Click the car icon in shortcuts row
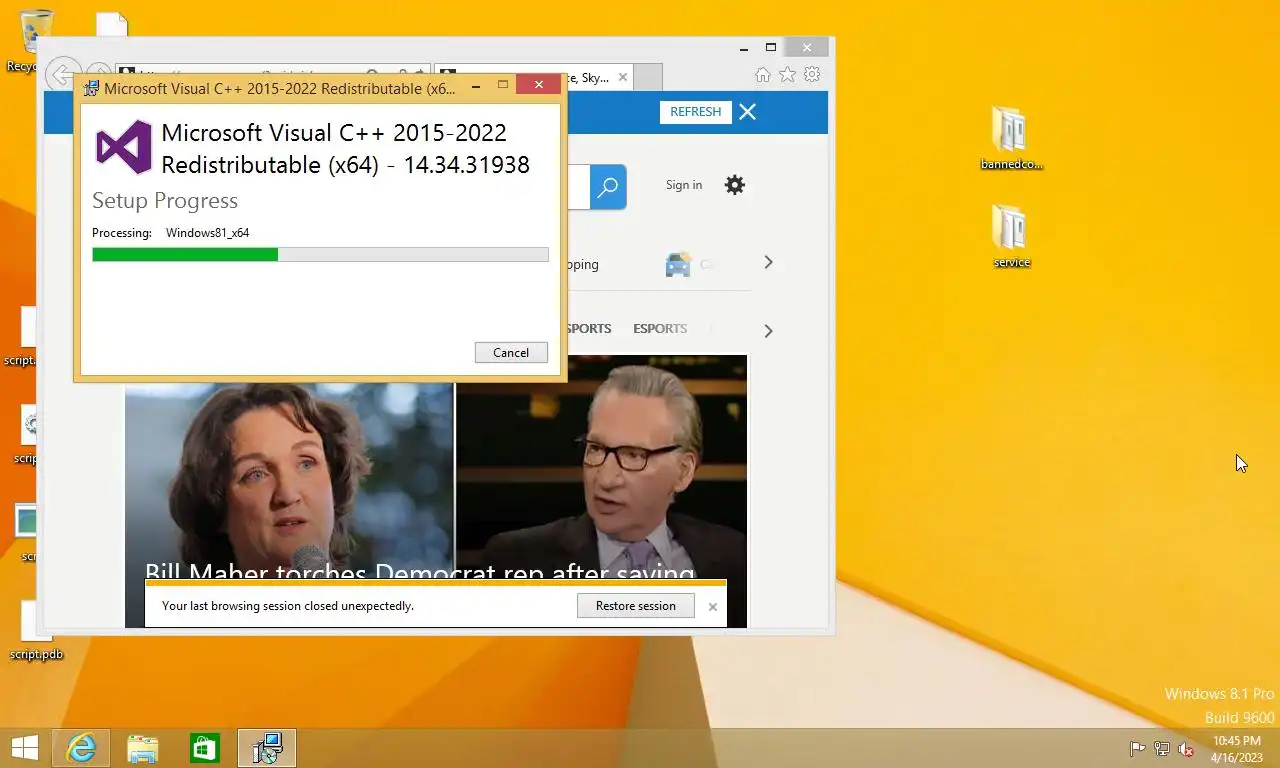This screenshot has width=1280, height=768. [678, 265]
